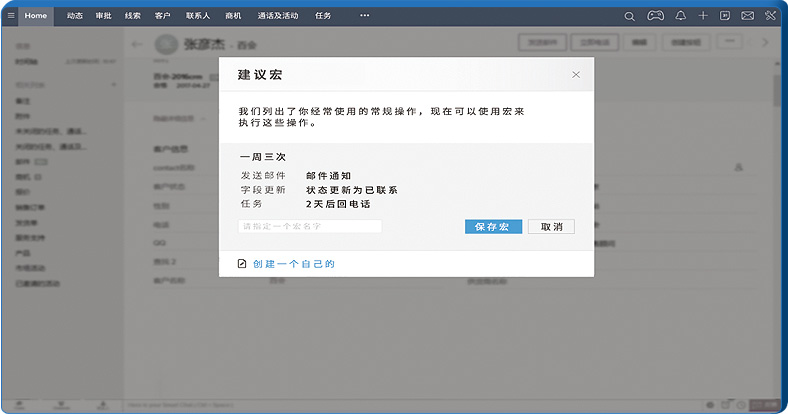Open the tools settings icon at top right
Viewport: 788px width, 414px height.
[x=770, y=16]
